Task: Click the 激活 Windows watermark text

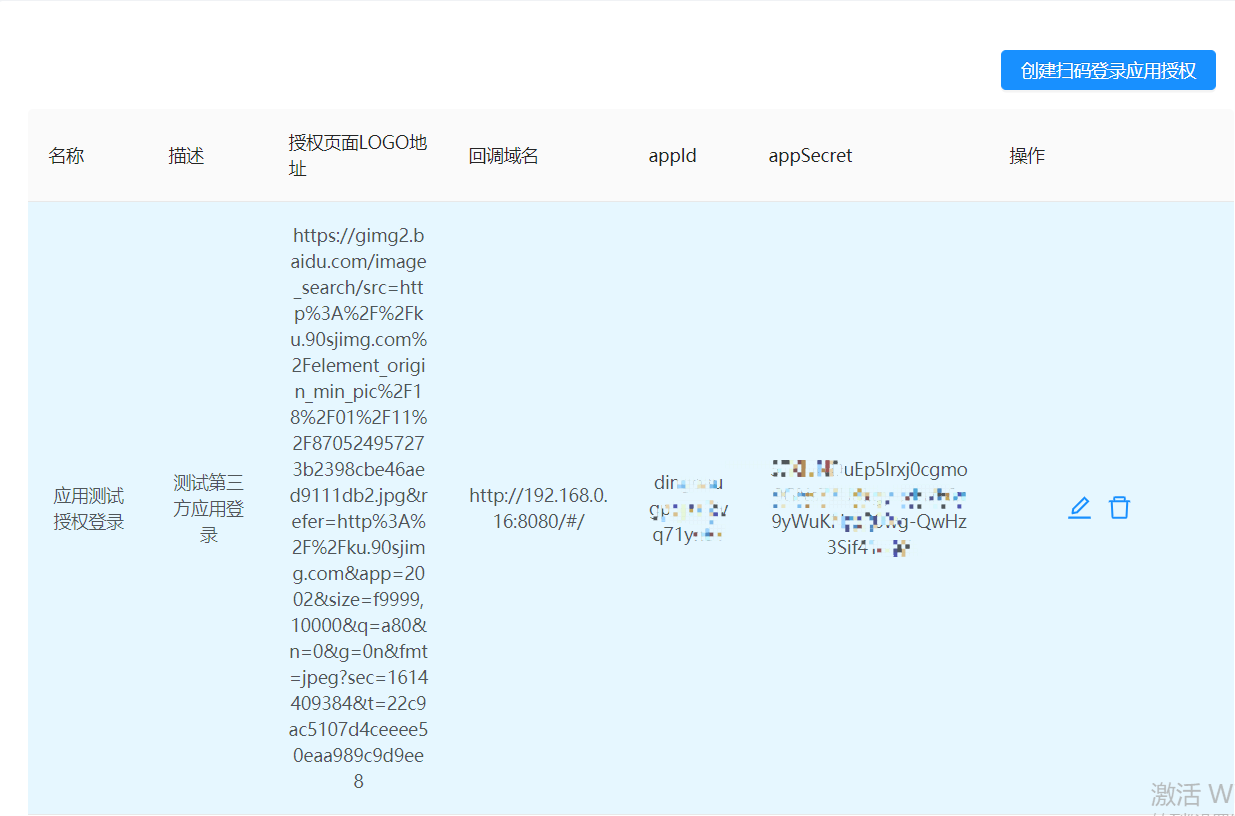Action: [x=1188, y=795]
